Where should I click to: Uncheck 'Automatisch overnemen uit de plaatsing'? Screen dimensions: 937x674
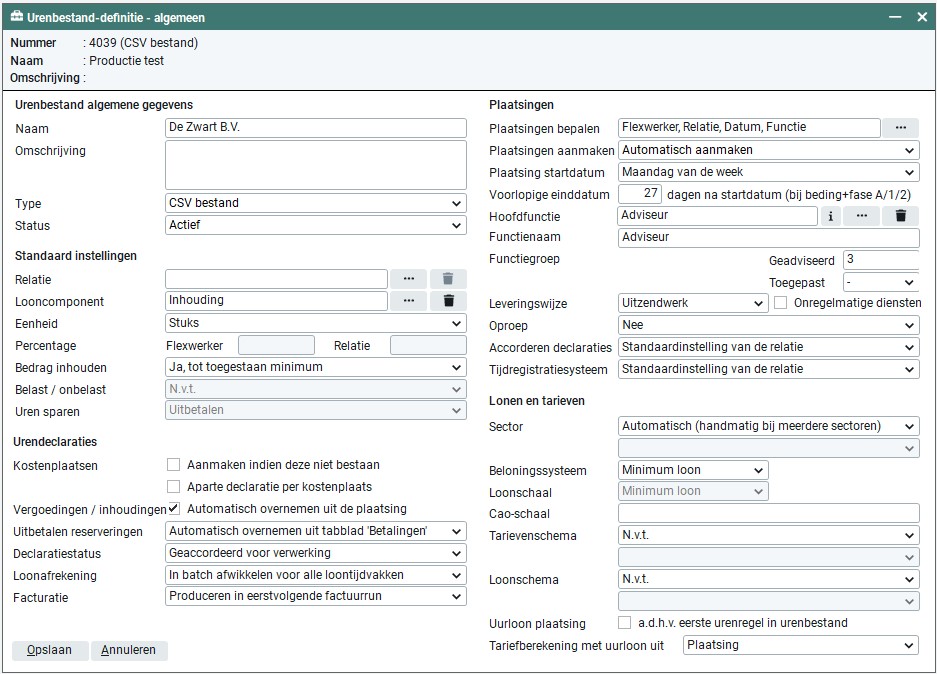[x=173, y=508]
